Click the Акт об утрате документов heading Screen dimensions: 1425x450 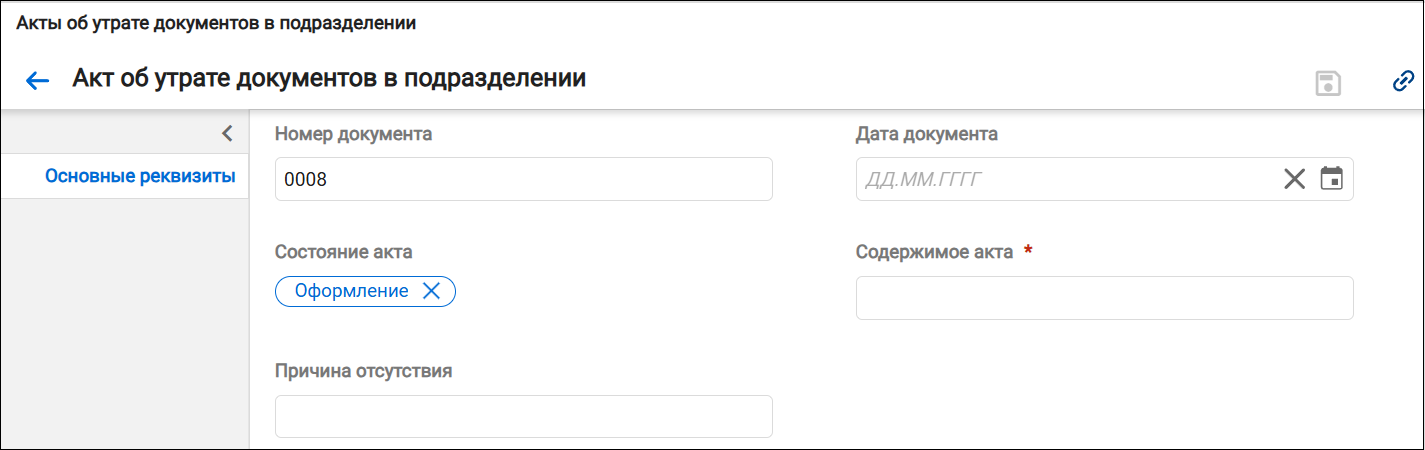[x=329, y=79]
